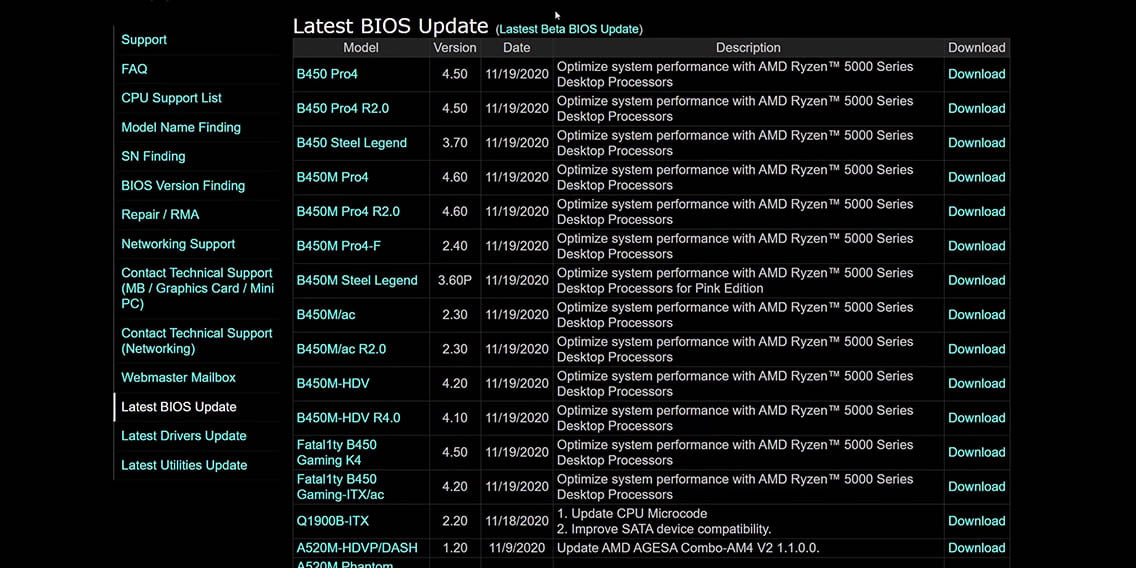Download BIOS for B450M-HDV R4.0
This screenshot has height=568, width=1136.
(977, 418)
